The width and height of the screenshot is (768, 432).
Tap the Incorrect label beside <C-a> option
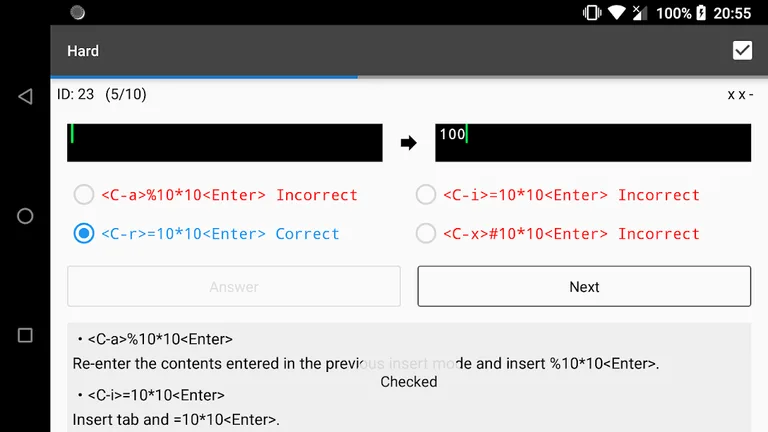click(317, 195)
